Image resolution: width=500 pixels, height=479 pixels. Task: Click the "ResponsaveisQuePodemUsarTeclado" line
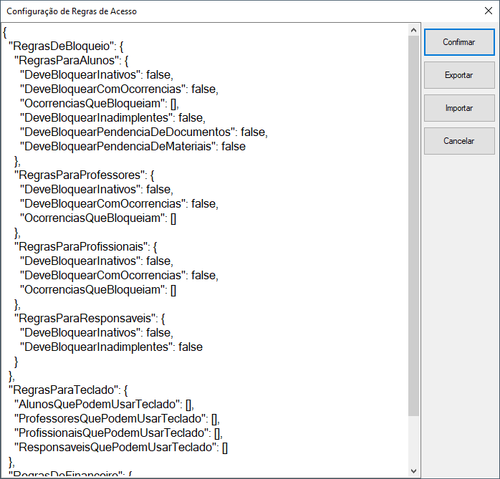[x=121, y=447]
